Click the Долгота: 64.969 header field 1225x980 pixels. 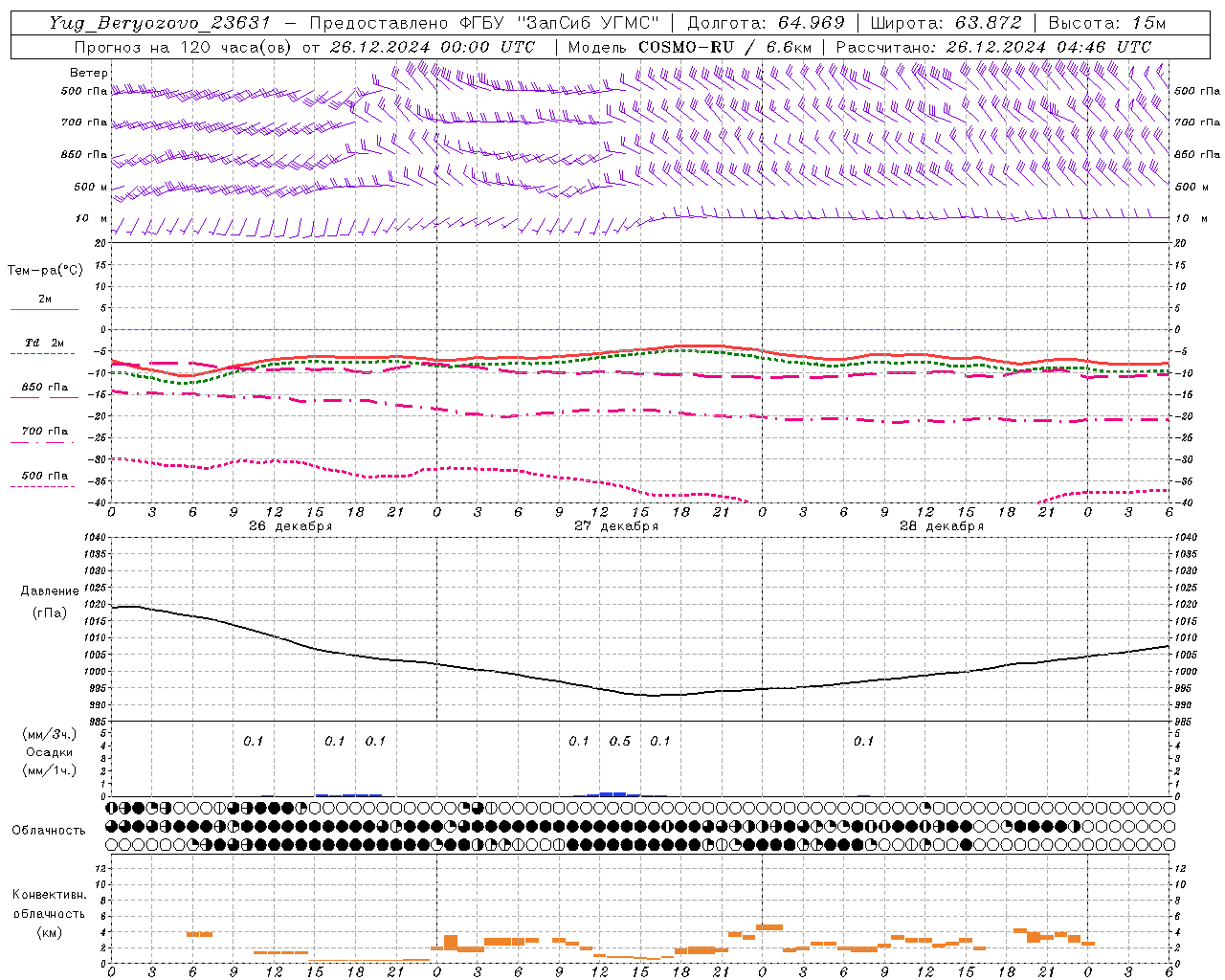766,23
